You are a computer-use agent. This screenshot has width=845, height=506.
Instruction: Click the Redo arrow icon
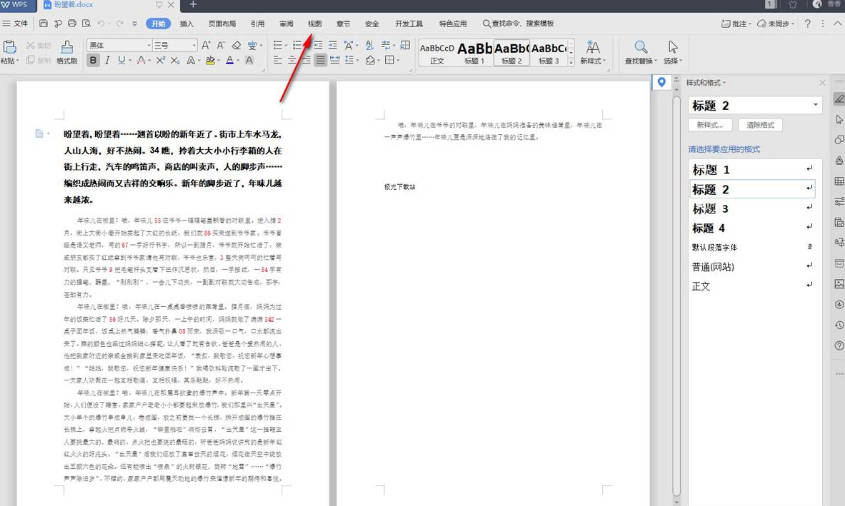tap(120, 23)
